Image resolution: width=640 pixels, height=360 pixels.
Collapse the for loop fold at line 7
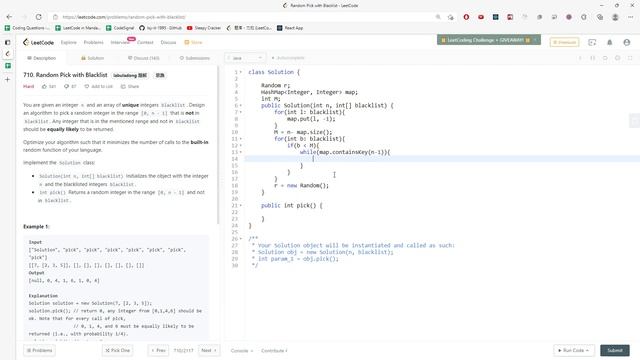[x=241, y=112]
